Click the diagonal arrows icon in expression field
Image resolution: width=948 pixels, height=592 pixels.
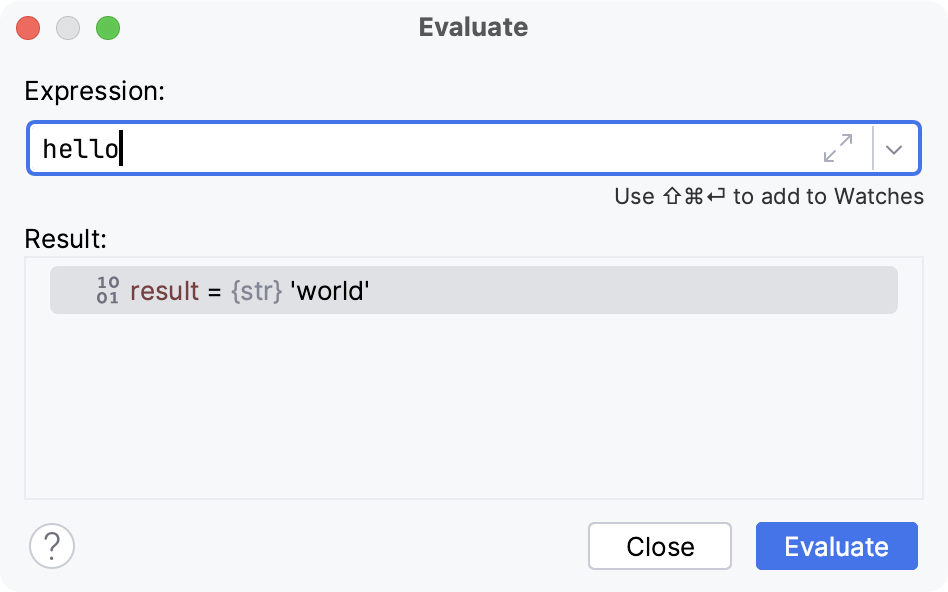(838, 148)
